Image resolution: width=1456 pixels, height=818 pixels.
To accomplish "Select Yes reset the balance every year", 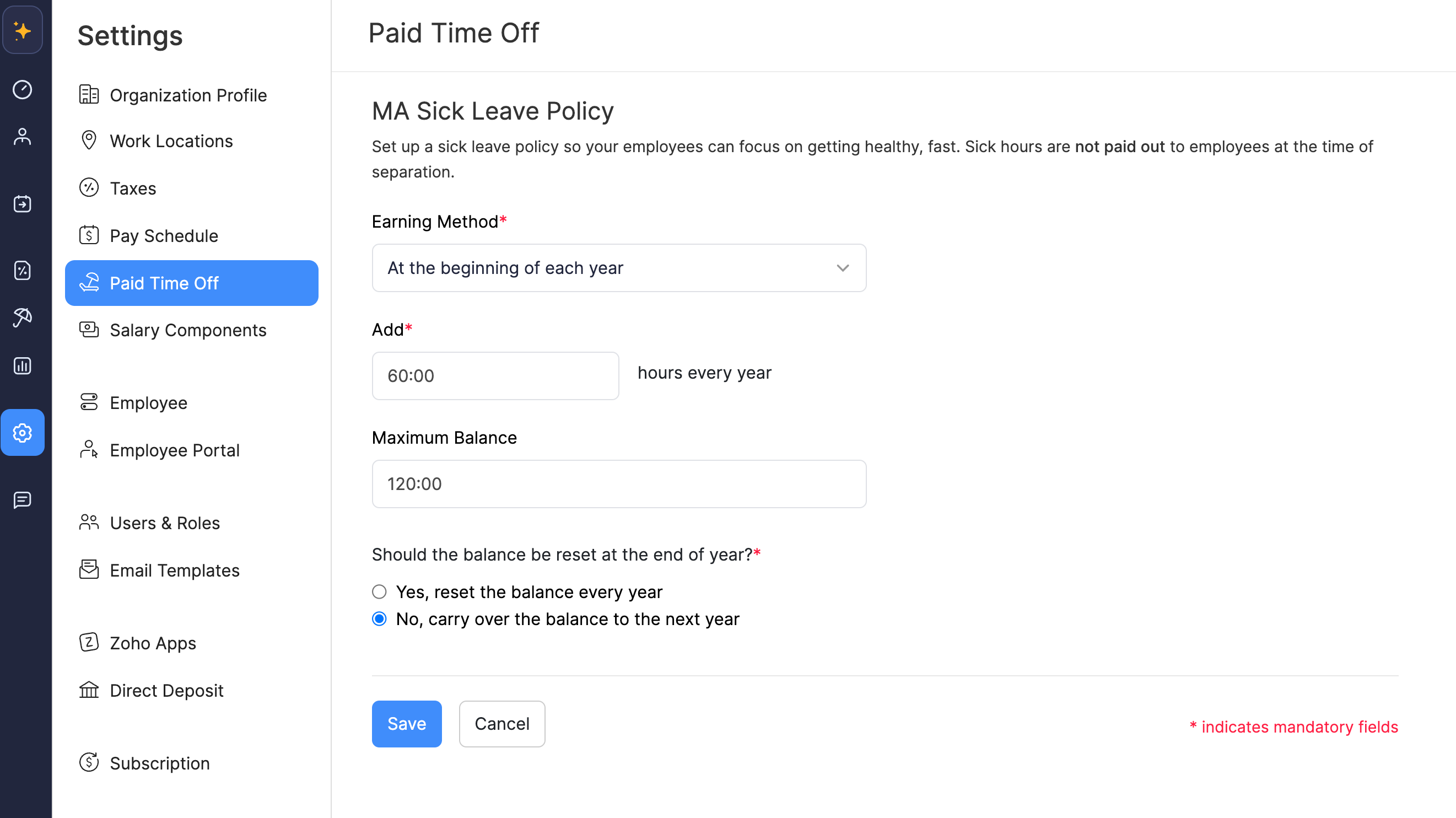I will (x=378, y=592).
